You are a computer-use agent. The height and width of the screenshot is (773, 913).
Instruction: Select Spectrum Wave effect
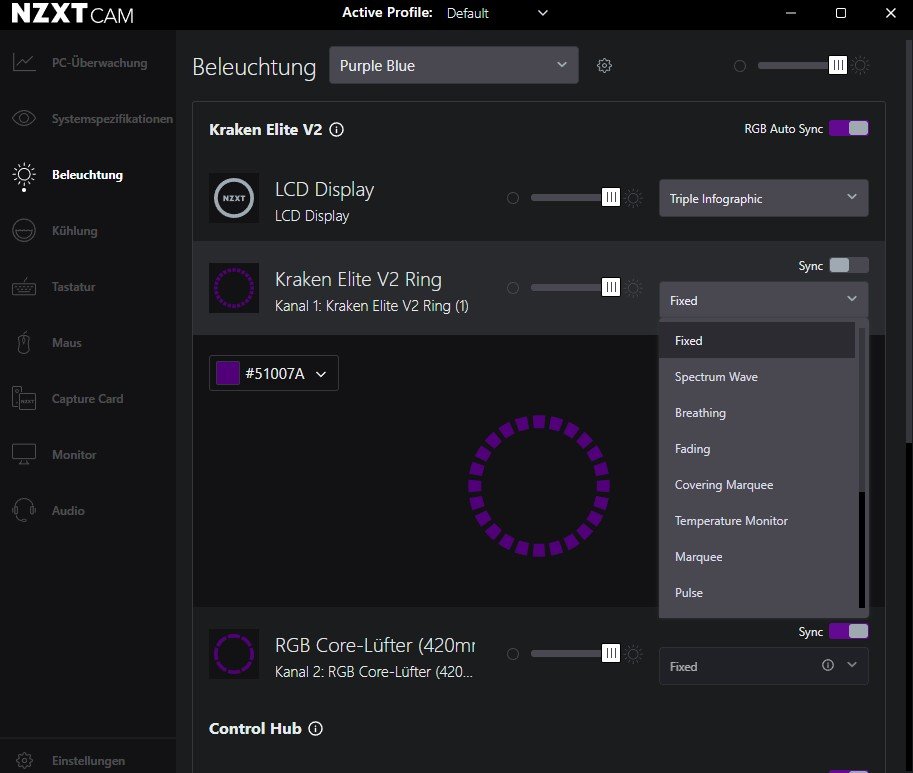tap(757, 377)
